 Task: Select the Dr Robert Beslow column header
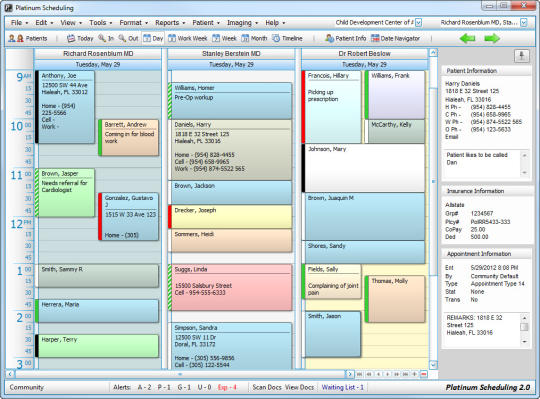(x=364, y=54)
